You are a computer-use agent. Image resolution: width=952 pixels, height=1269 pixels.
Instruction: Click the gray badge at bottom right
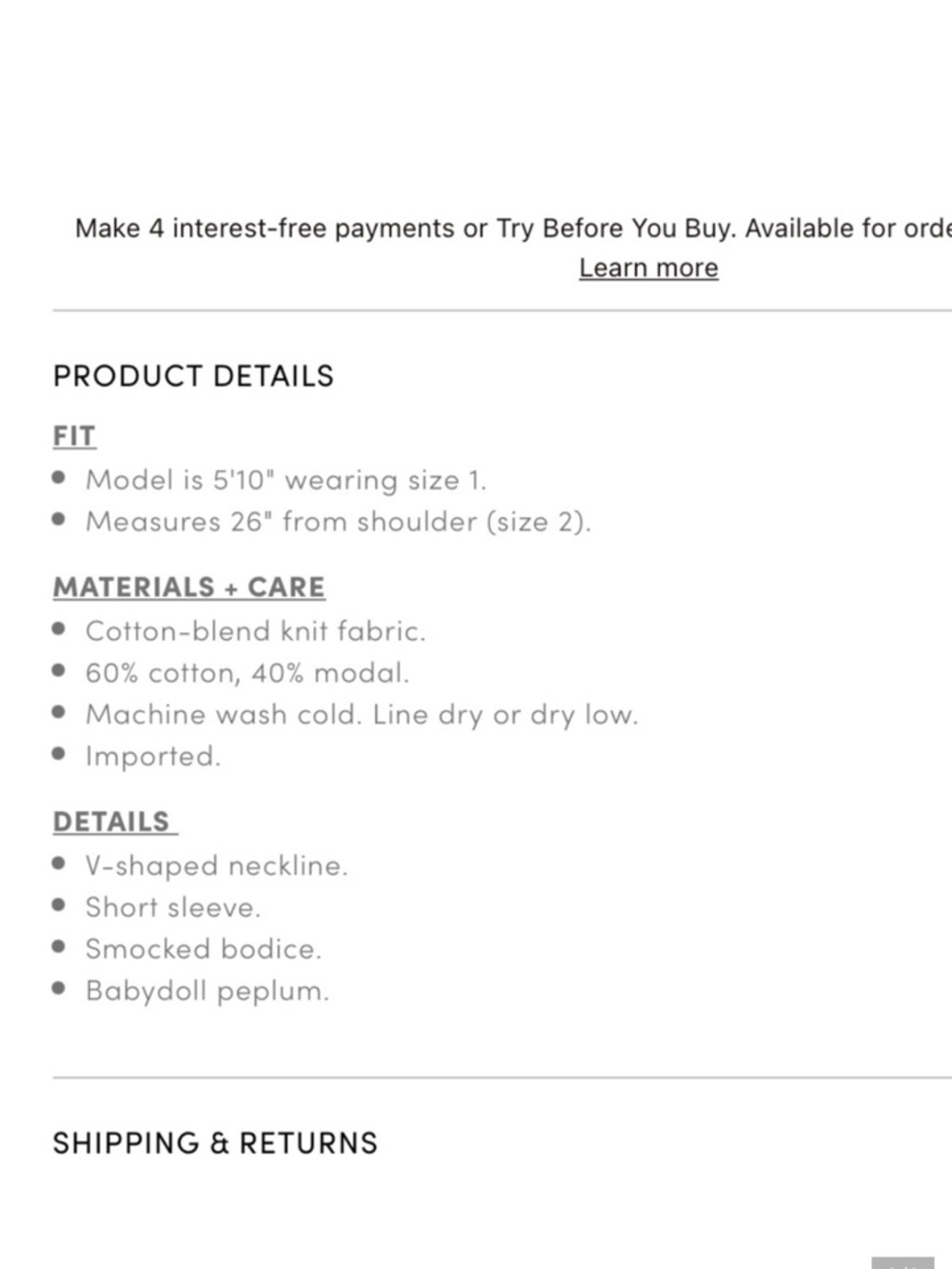902,1262
